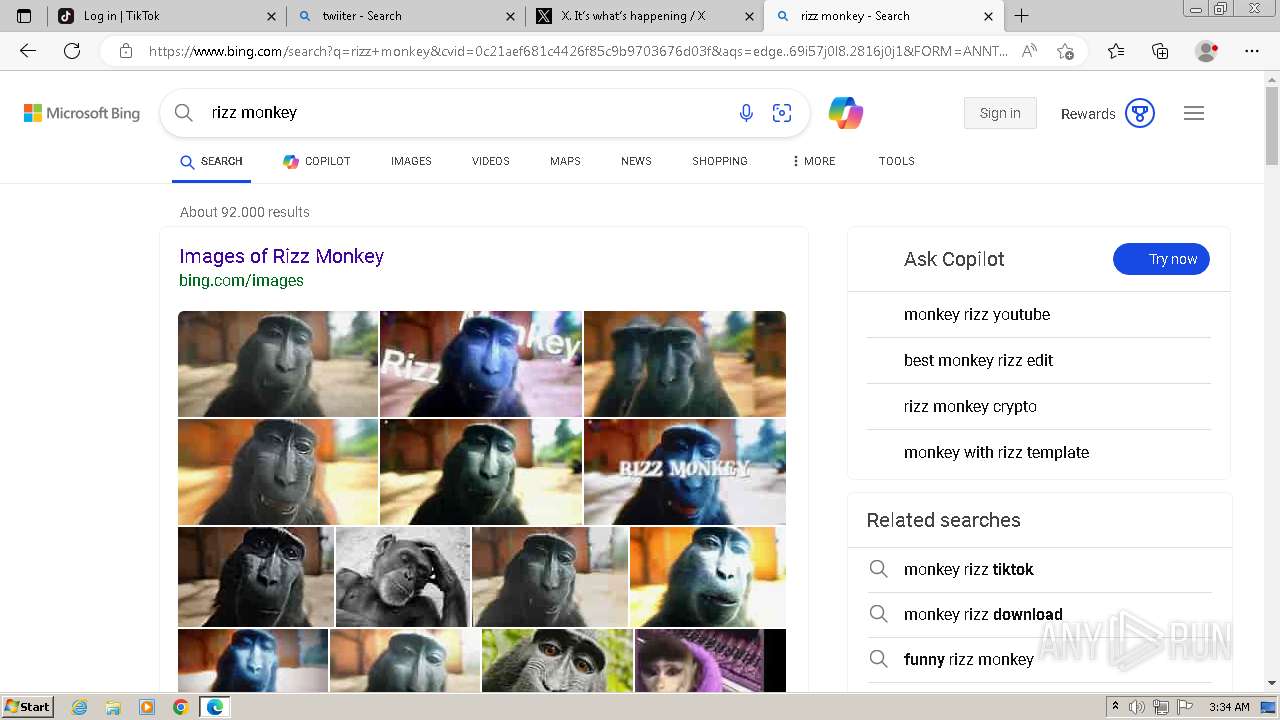Show hidden tray icons arrow
The height and width of the screenshot is (720, 1280).
pyautogui.click(x=1115, y=706)
